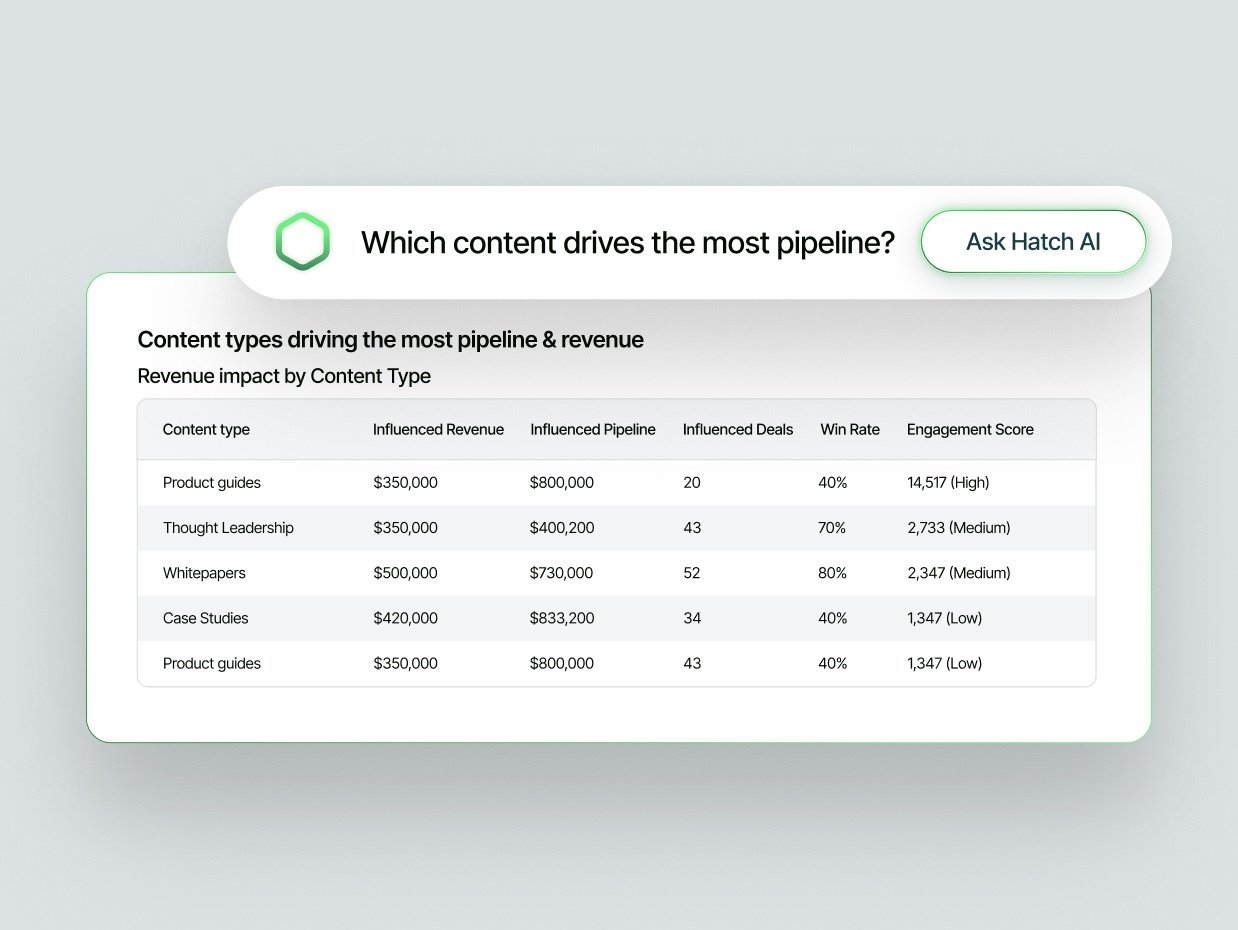This screenshot has height=930, width=1238.
Task: Click the green hexagon Hatch logo icon
Action: tap(302, 242)
